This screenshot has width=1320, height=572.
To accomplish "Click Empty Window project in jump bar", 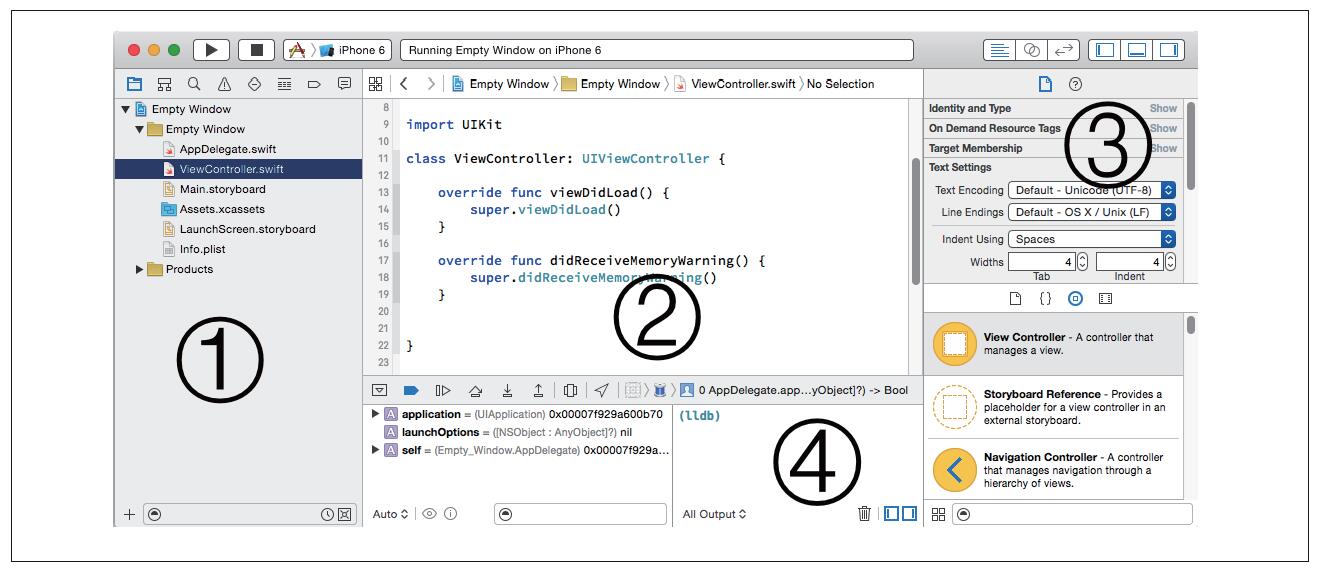I will point(499,84).
